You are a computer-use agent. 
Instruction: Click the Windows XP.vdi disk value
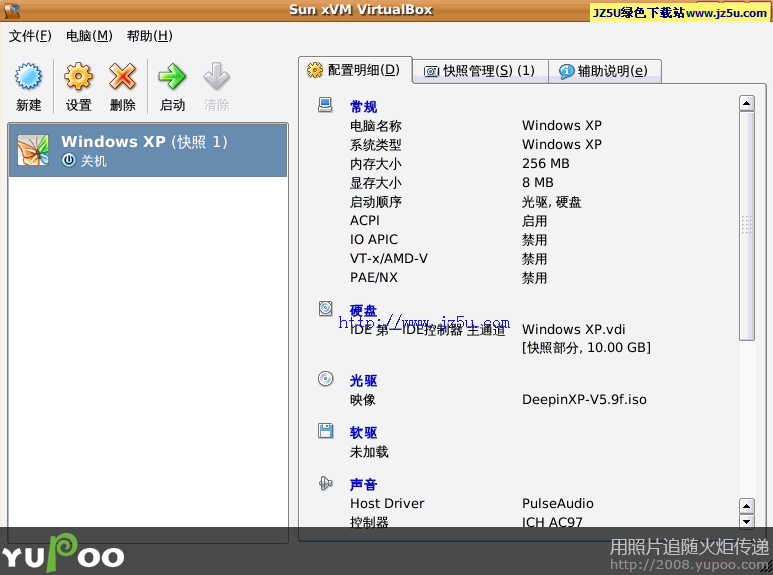point(573,329)
